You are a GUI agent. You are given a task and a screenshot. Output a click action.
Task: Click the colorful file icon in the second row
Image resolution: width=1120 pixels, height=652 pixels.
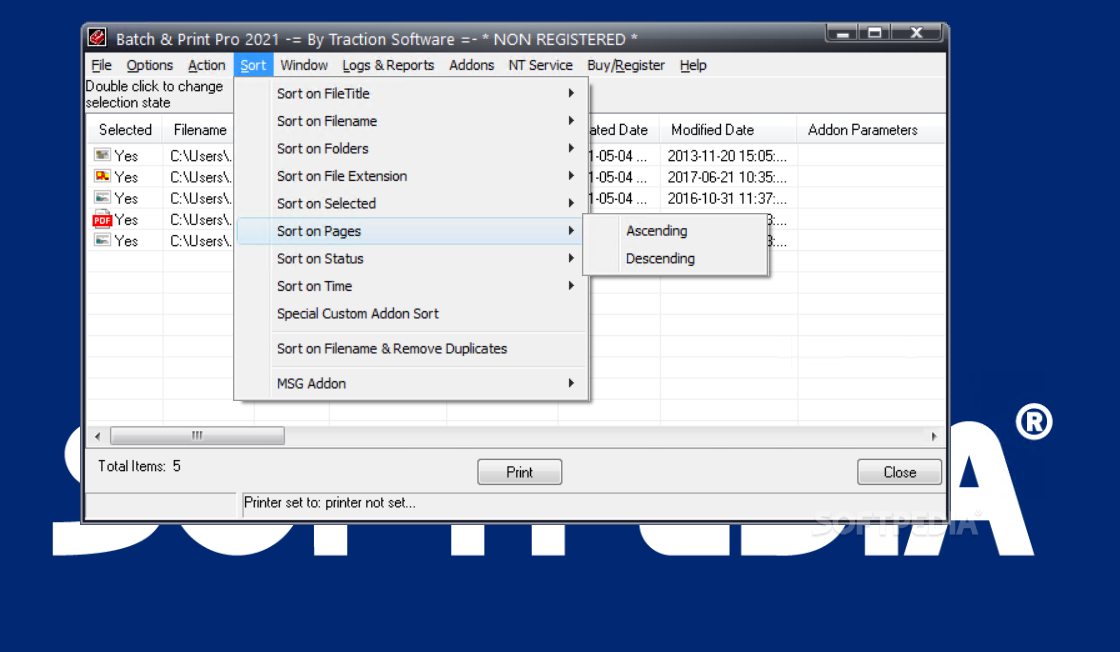102,176
